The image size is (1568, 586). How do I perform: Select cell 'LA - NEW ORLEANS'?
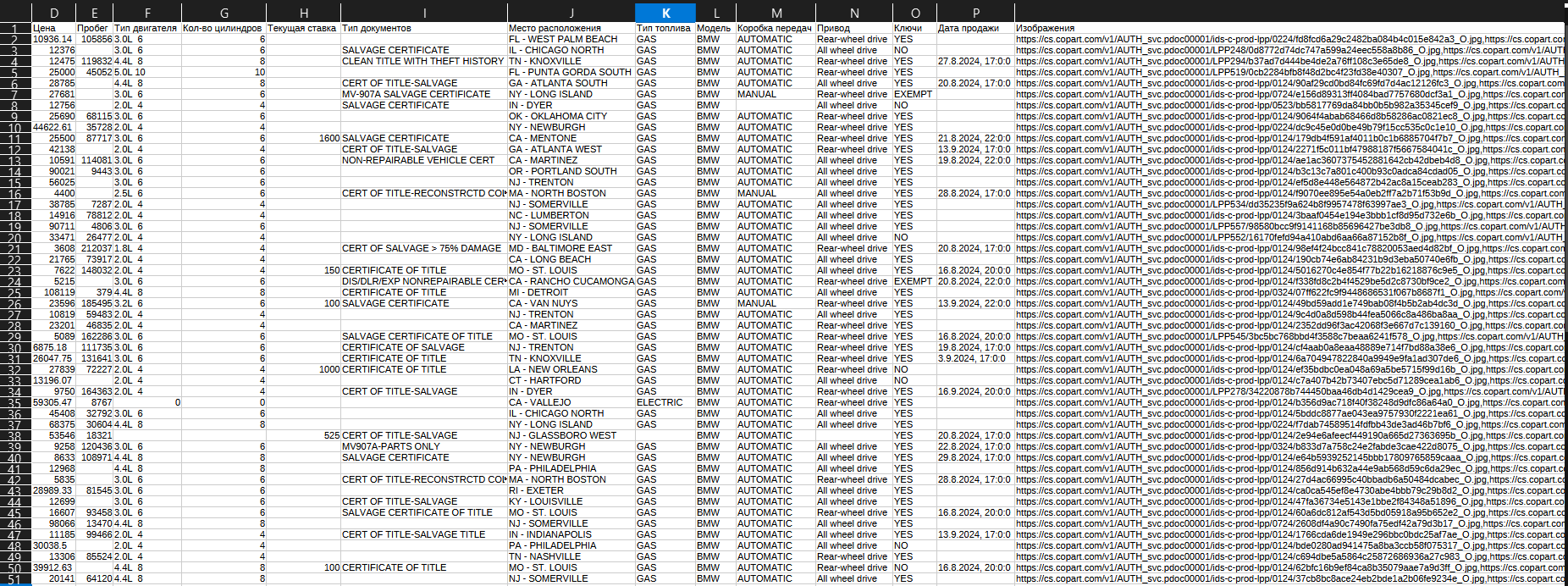click(571, 369)
